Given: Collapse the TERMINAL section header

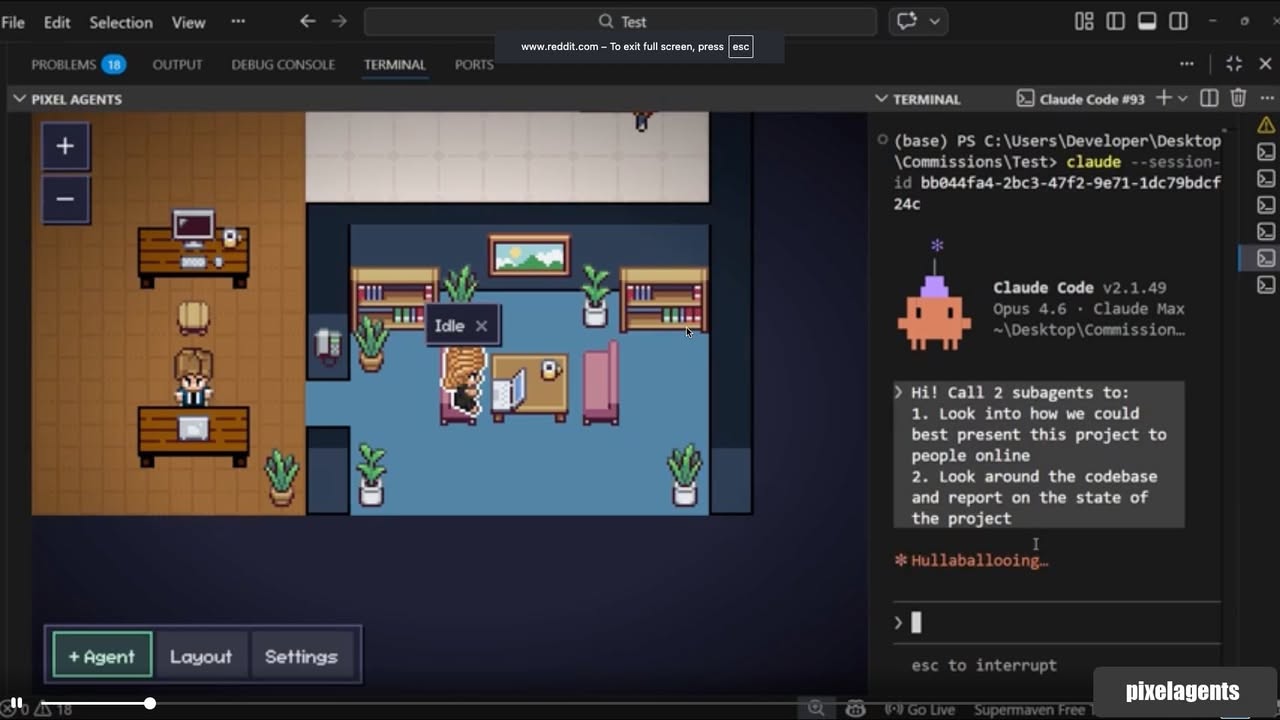Looking at the screenshot, I should point(880,98).
